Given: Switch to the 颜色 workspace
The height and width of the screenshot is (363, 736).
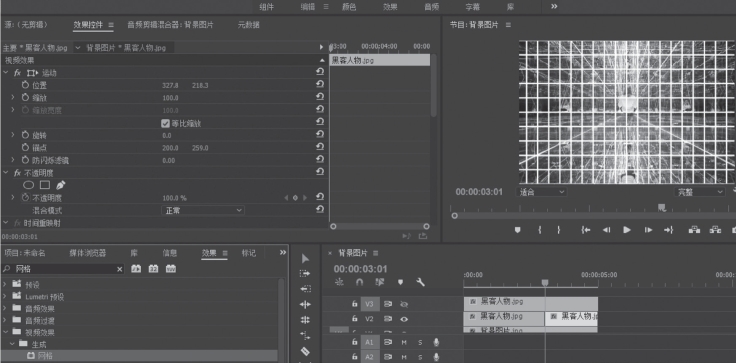Looking at the screenshot, I should coord(349,7).
